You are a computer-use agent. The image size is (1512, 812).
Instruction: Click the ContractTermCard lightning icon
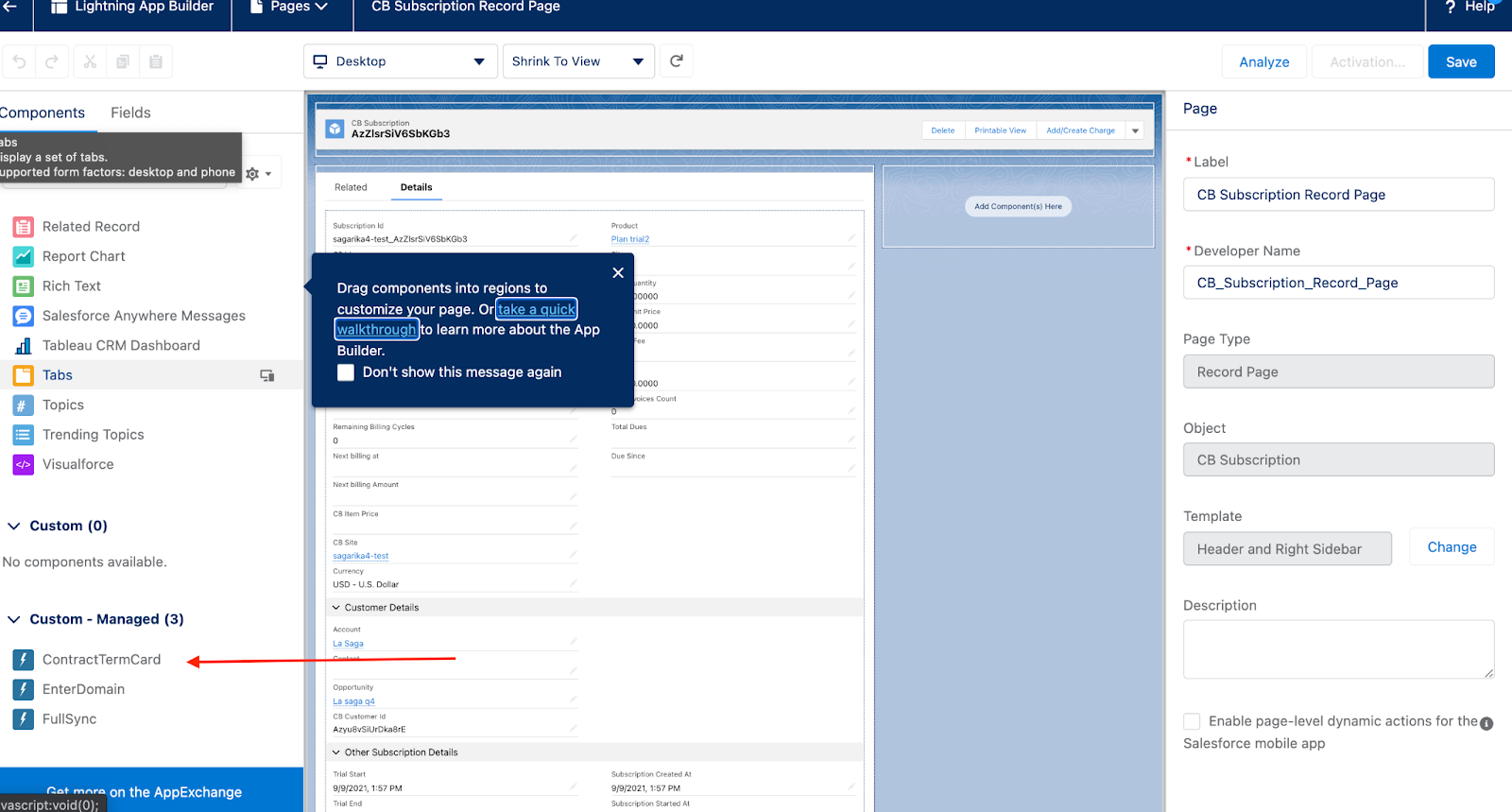click(x=24, y=660)
